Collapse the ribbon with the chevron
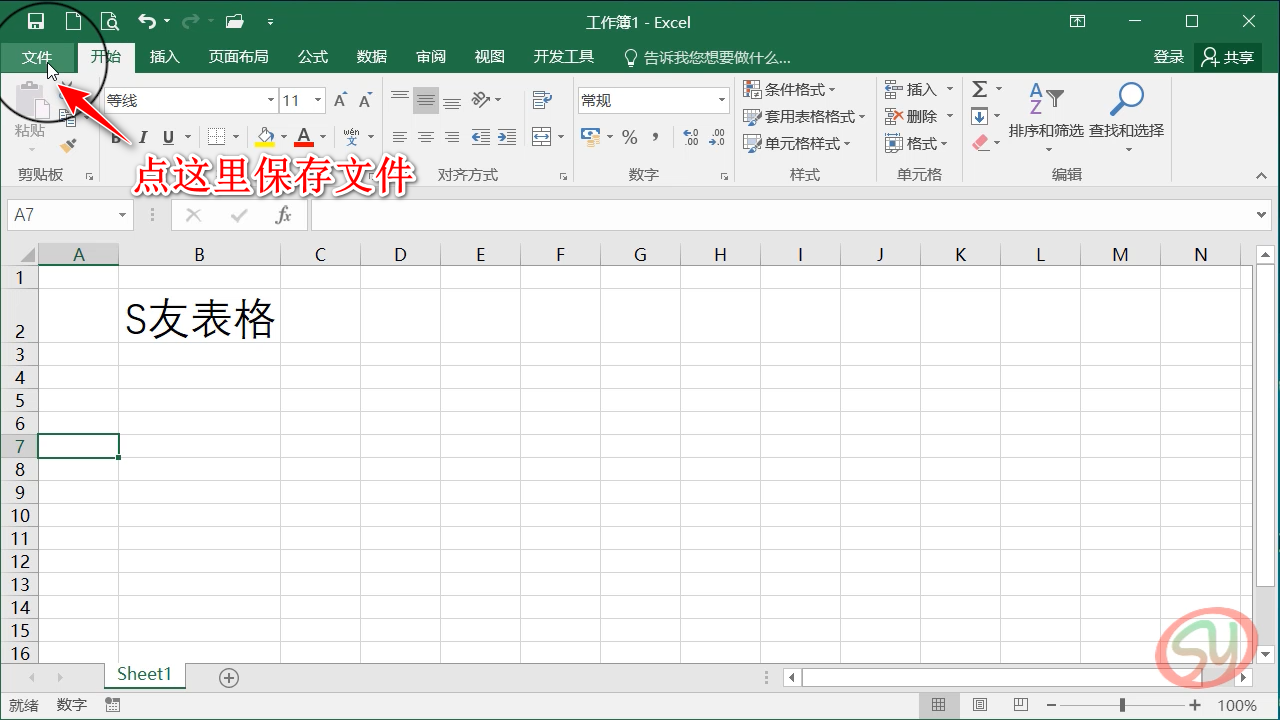This screenshot has width=1280, height=720. click(1261, 175)
